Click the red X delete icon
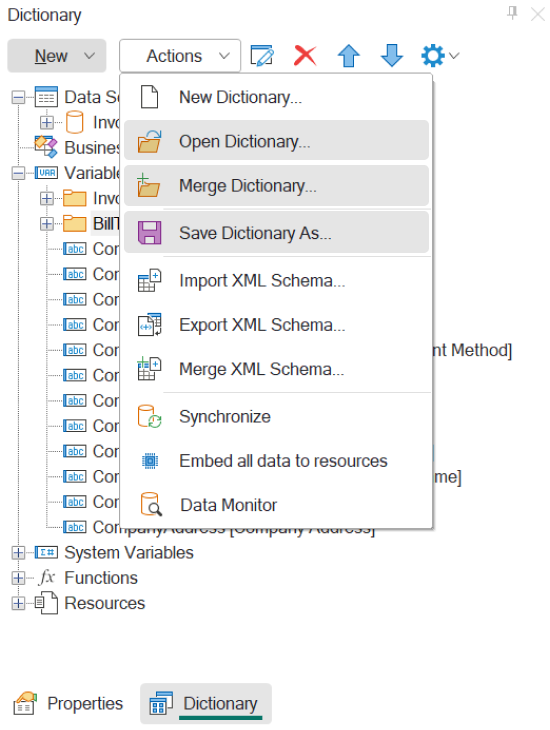 pyautogui.click(x=305, y=56)
